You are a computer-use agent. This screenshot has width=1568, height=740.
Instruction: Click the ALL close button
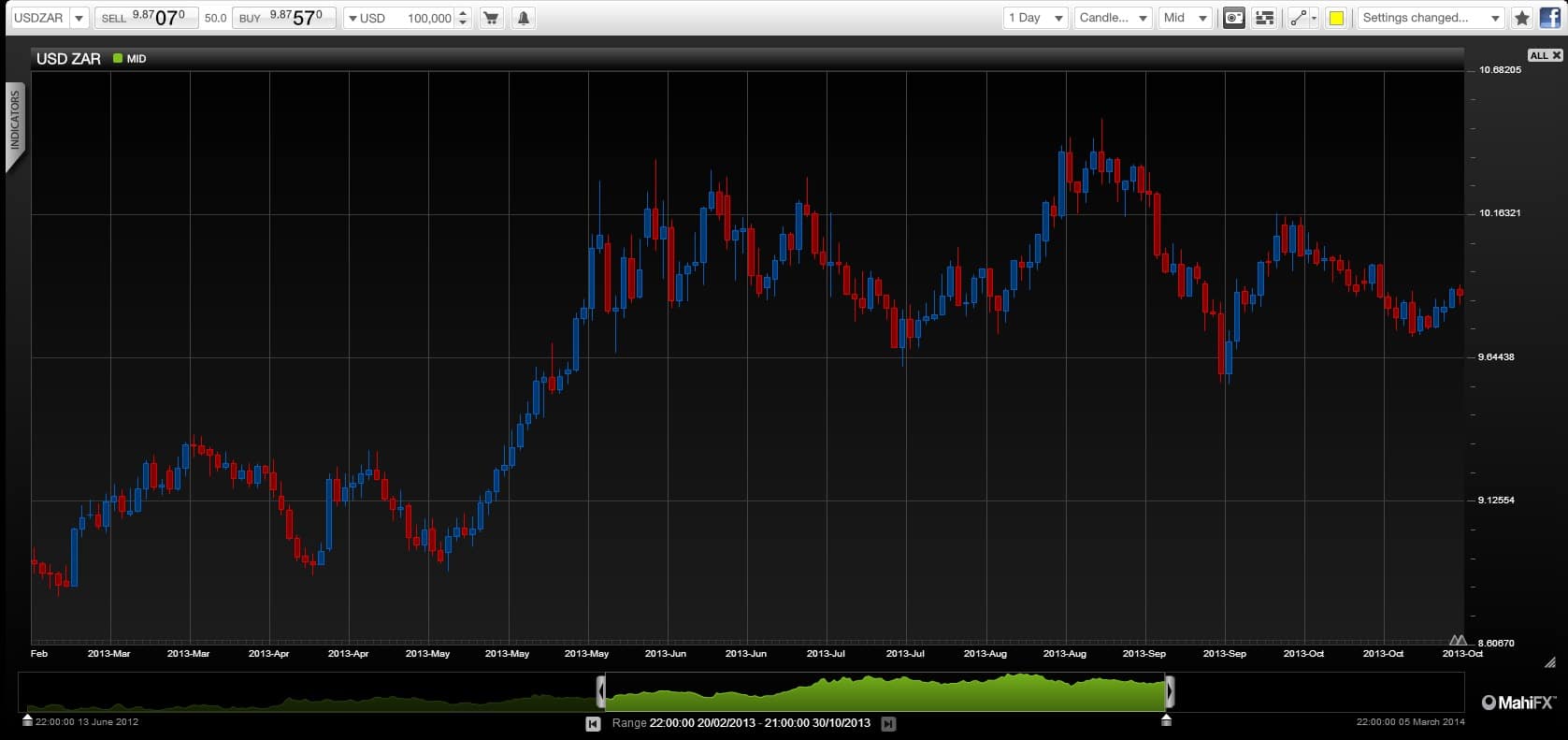click(1545, 55)
